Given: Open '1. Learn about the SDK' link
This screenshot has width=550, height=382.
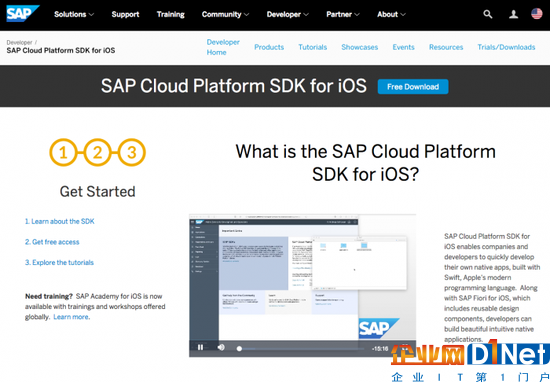Looking at the screenshot, I should (60, 221).
